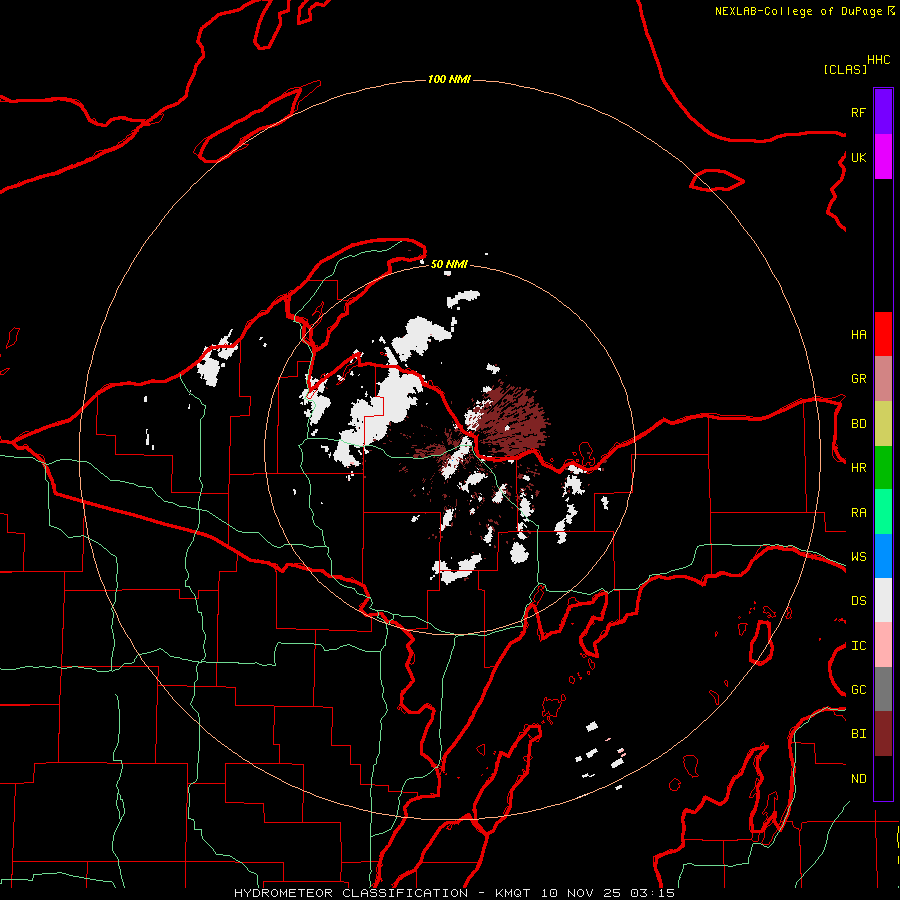The width and height of the screenshot is (900, 900).
Task: Select the GR dusty-pink legend swatch
Action: (883, 379)
